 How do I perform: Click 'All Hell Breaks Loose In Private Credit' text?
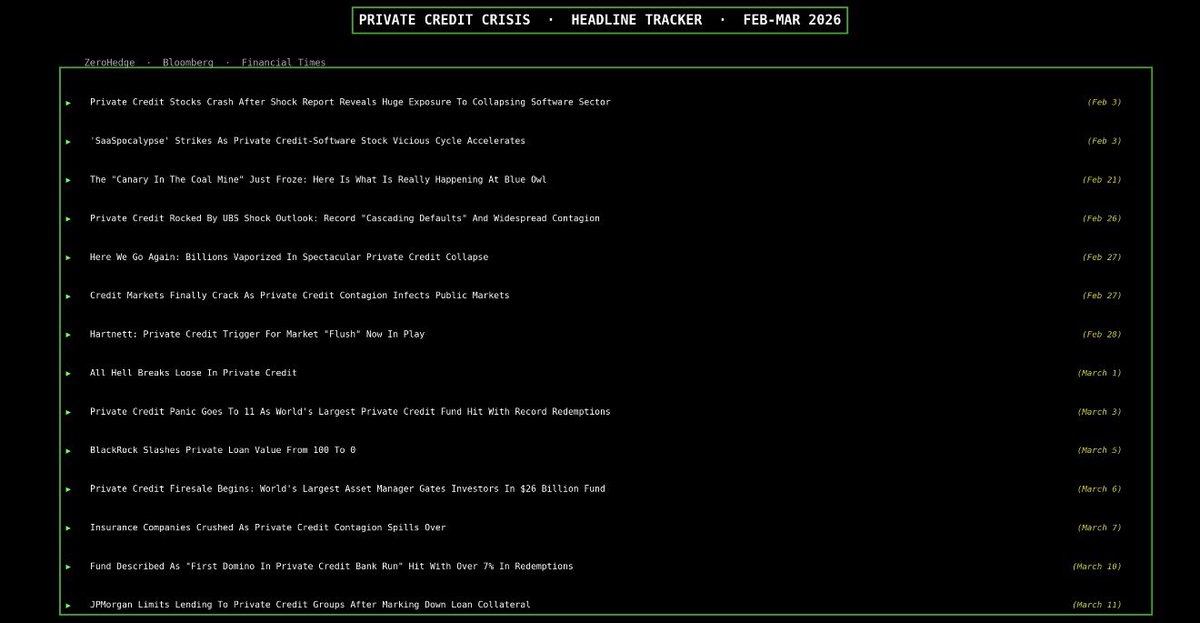coord(193,373)
